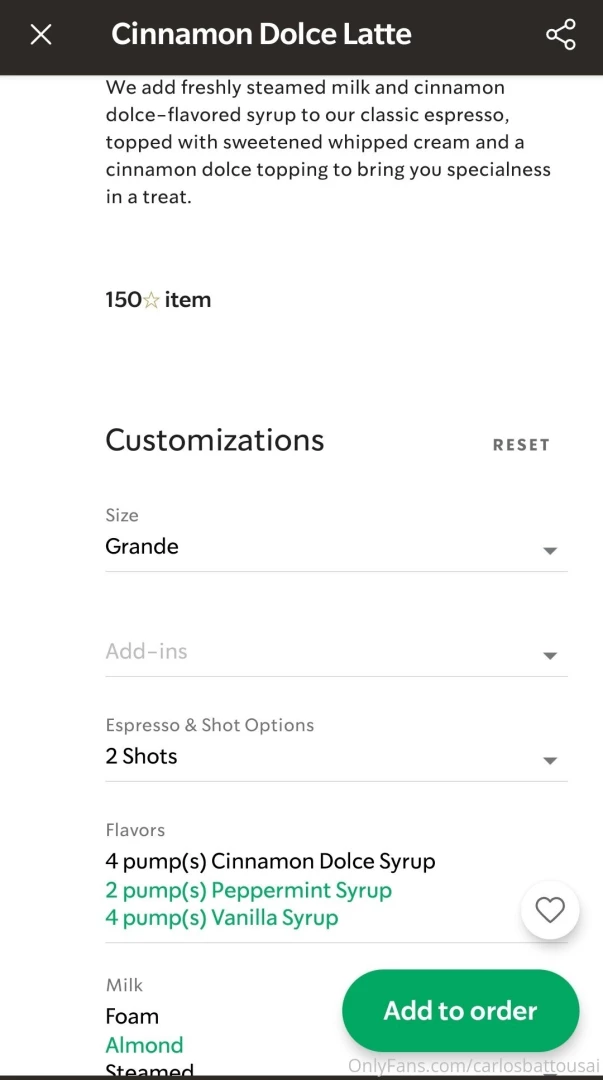Viewport: 603px width, 1080px height.
Task: Tap the Flavors section label
Action: (x=135, y=830)
